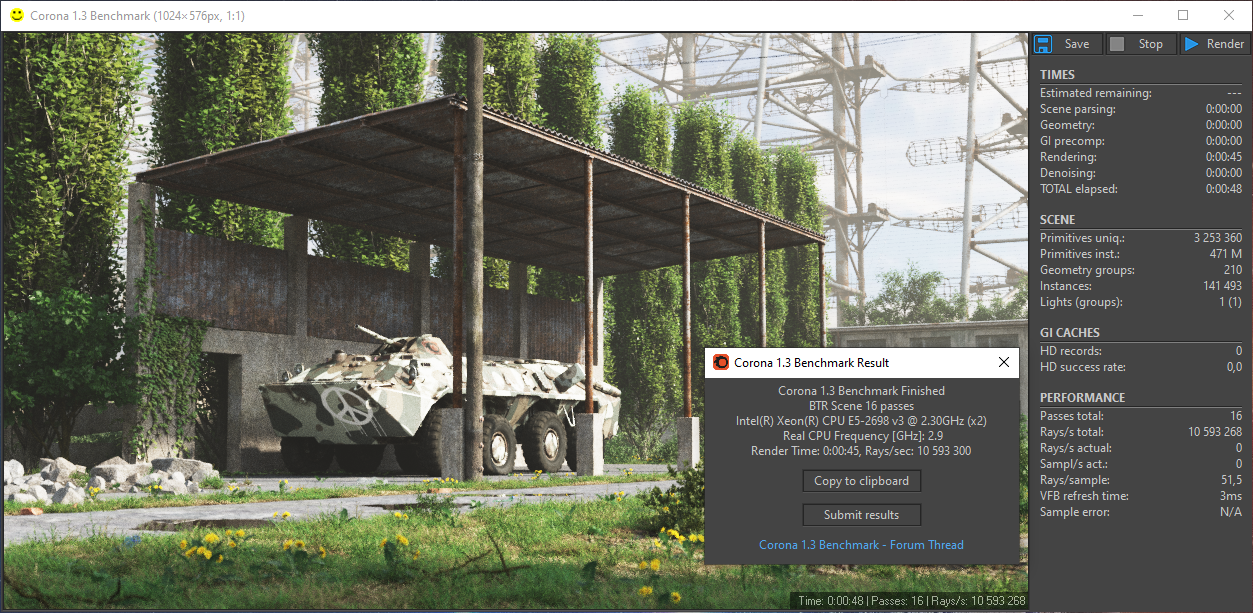Viewport: 1253px width, 613px height.
Task: Close the Corona 1.3 Benchmark Result dialog
Action: point(1003,362)
